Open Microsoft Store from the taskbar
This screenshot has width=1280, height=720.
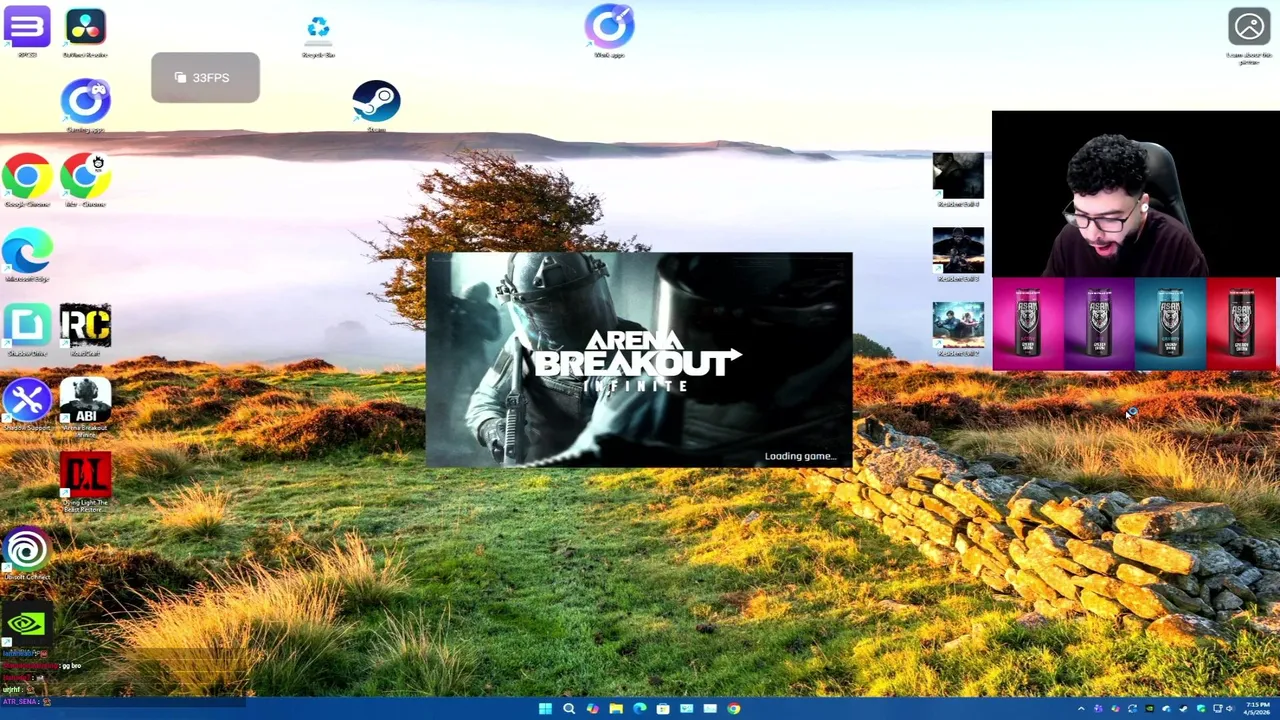pyautogui.click(x=663, y=708)
